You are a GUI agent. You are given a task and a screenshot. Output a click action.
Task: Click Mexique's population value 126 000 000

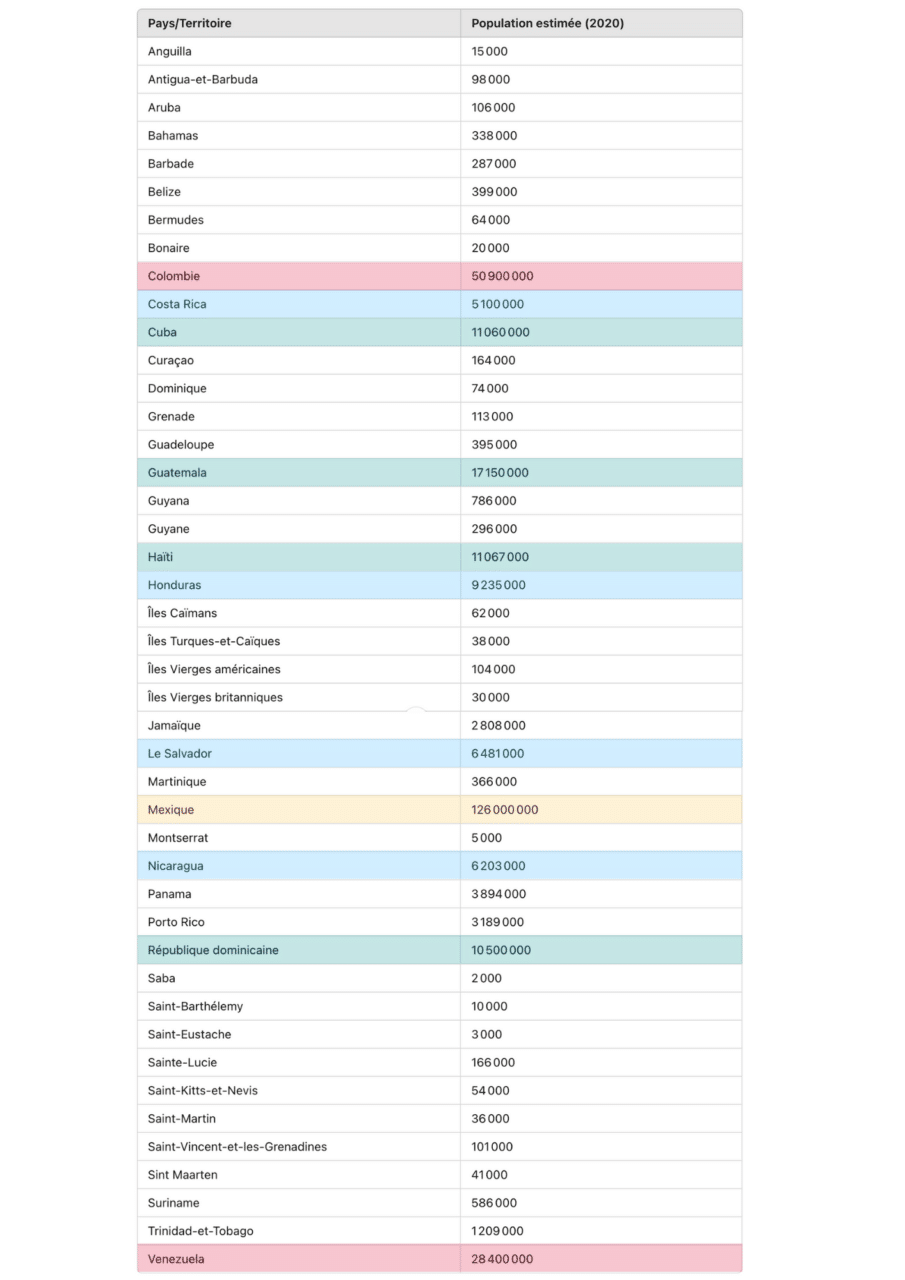504,810
